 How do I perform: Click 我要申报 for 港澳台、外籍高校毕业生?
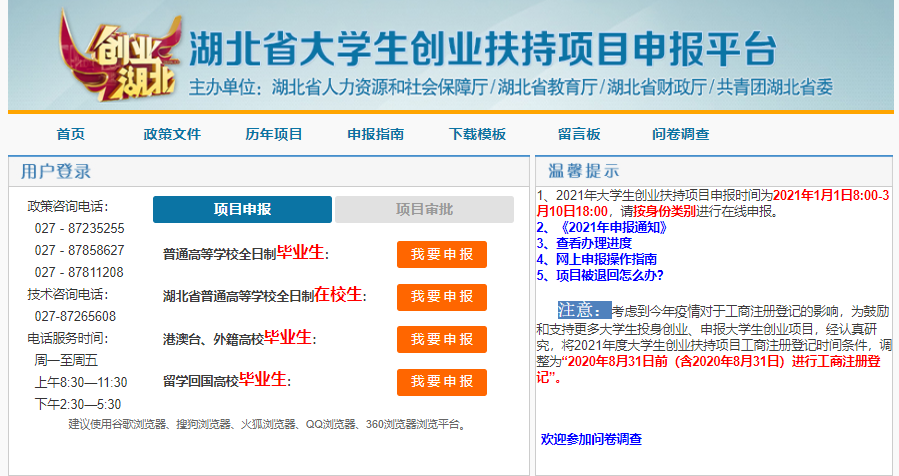442,340
